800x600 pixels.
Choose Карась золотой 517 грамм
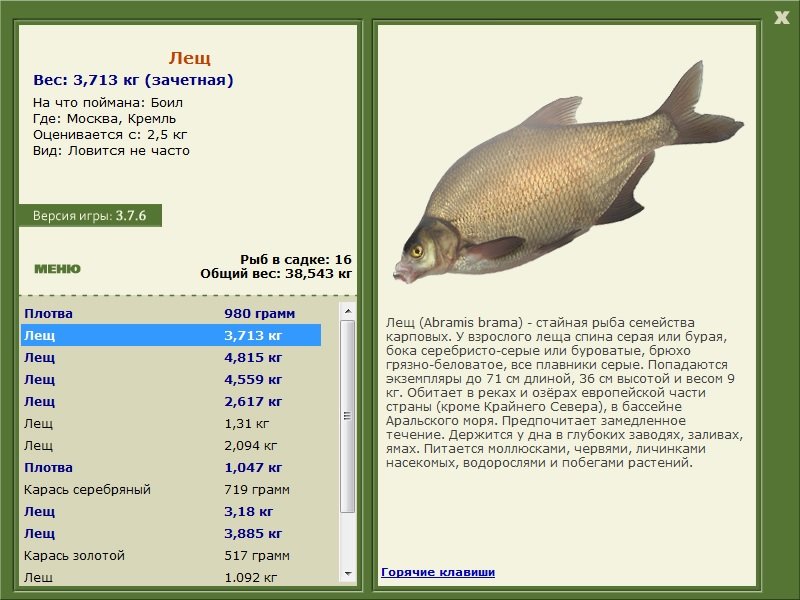point(170,555)
